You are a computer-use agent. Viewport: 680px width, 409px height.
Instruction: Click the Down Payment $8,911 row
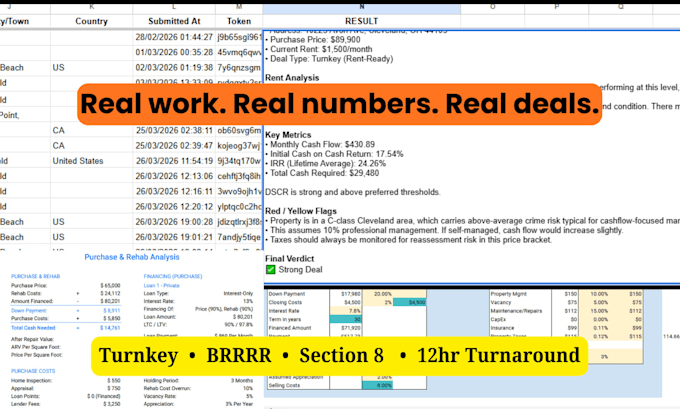coord(65,311)
